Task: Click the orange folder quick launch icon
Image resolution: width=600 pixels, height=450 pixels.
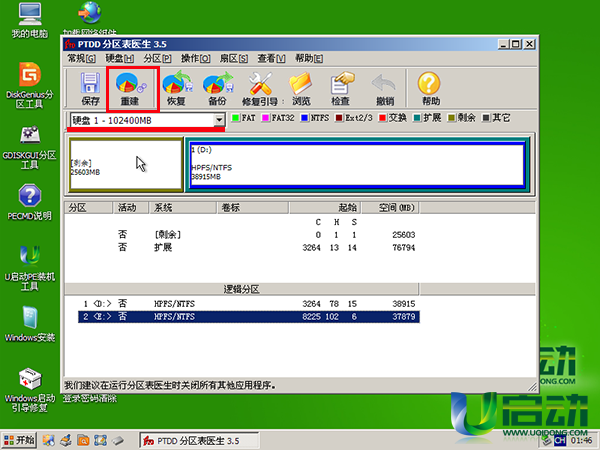Action: pos(83,440)
